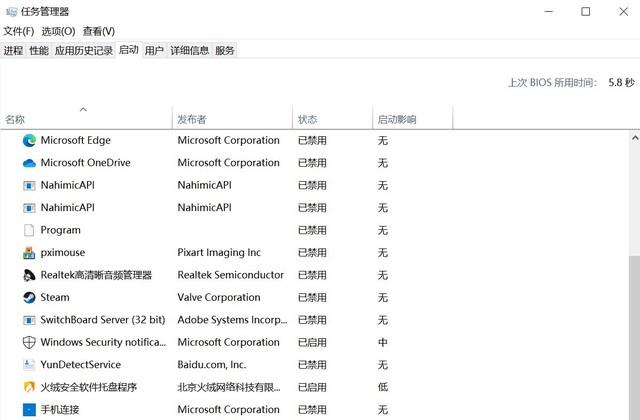This screenshot has width=640, height=420.
Task: Select the Windows Security notification entry
Action: pos(103,342)
